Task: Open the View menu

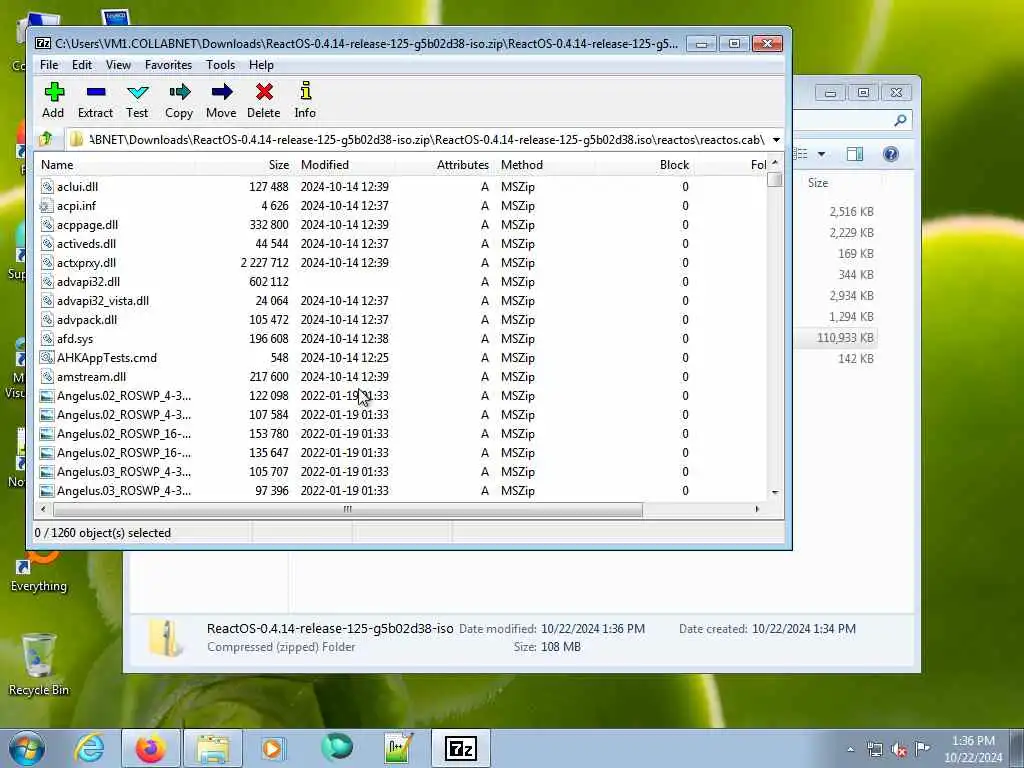Action: [118, 65]
